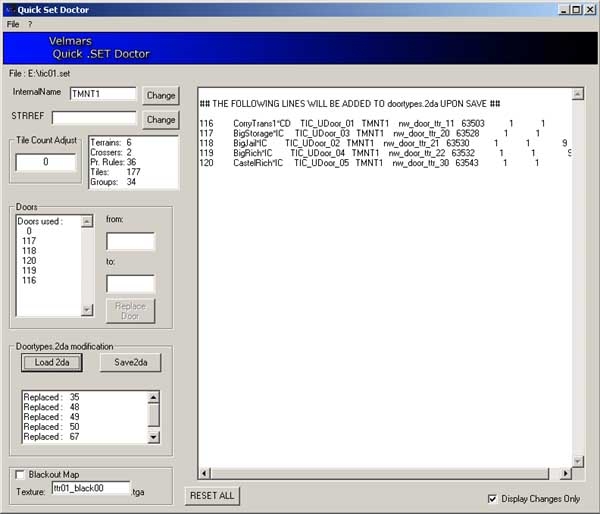Click the door 'from:' input field
This screenshot has height=514, width=600.
130,241
